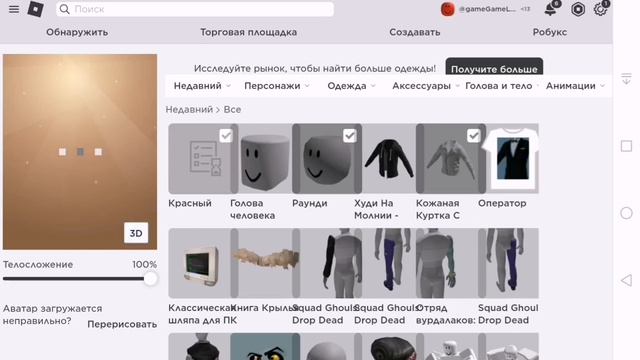The width and height of the screenshot is (640, 360).
Task: Click the Все breadcrumb
Action: coord(232,109)
